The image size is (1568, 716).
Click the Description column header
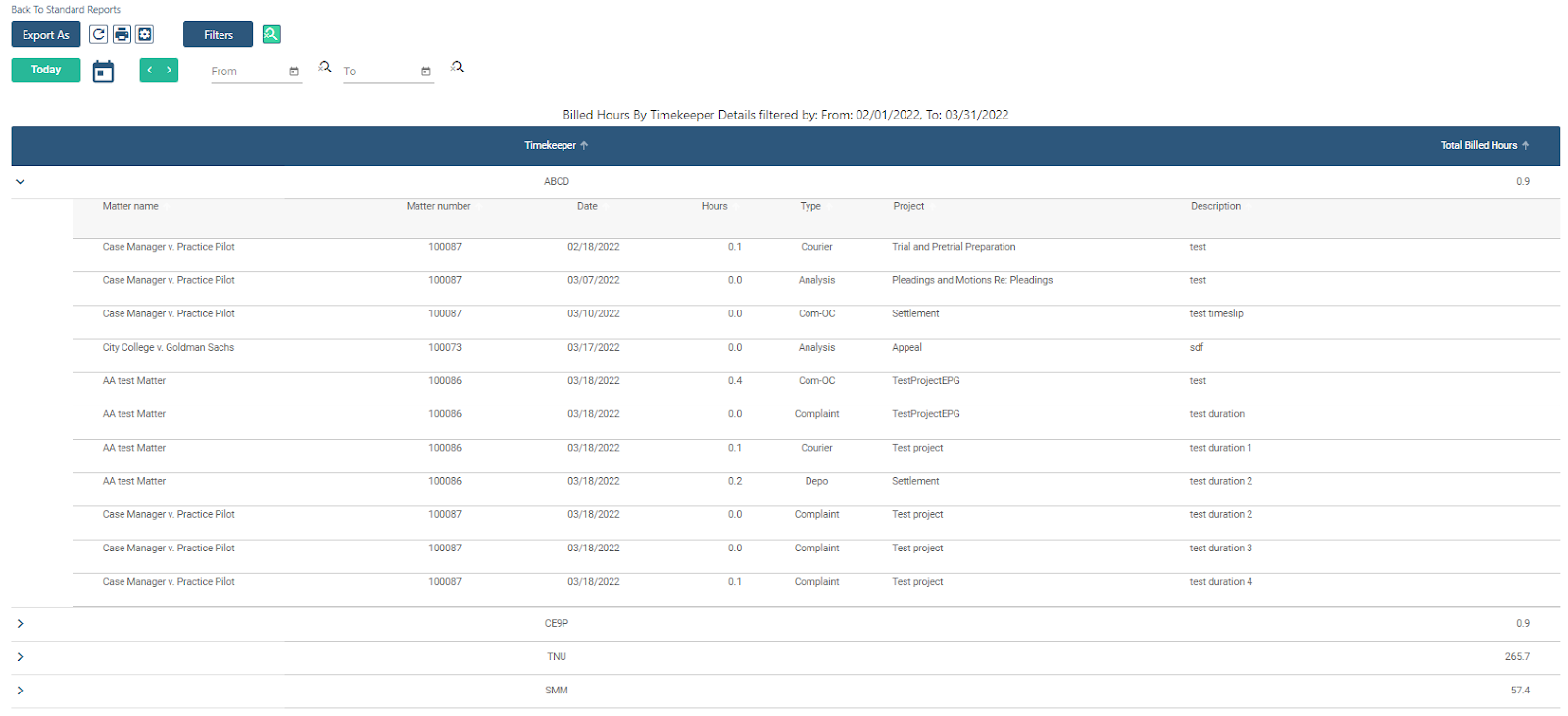[1215, 206]
